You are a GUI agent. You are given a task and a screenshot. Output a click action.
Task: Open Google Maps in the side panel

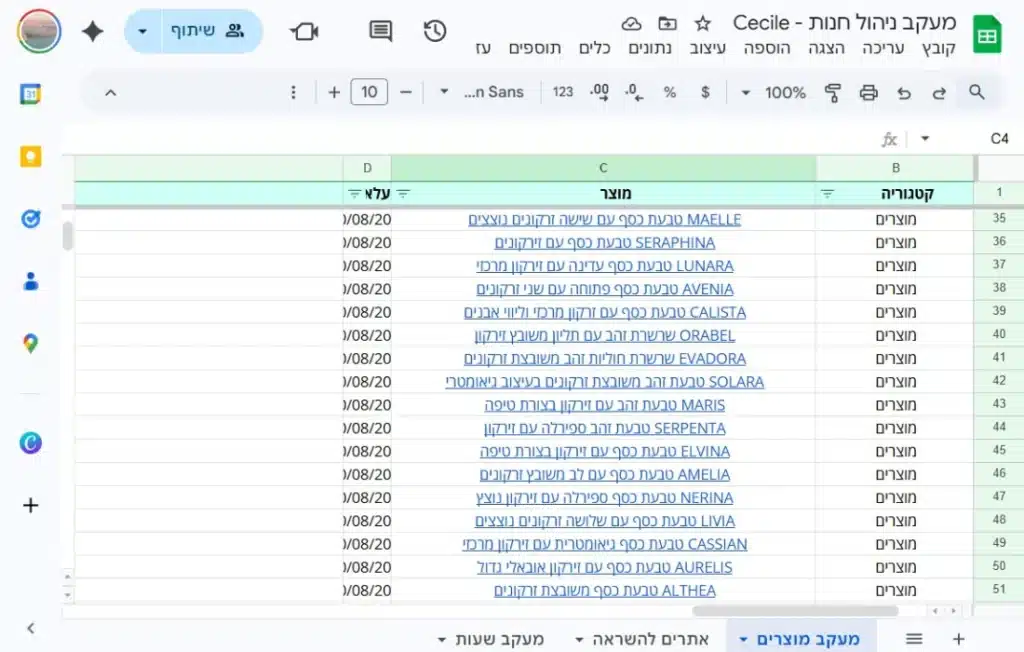pos(31,344)
